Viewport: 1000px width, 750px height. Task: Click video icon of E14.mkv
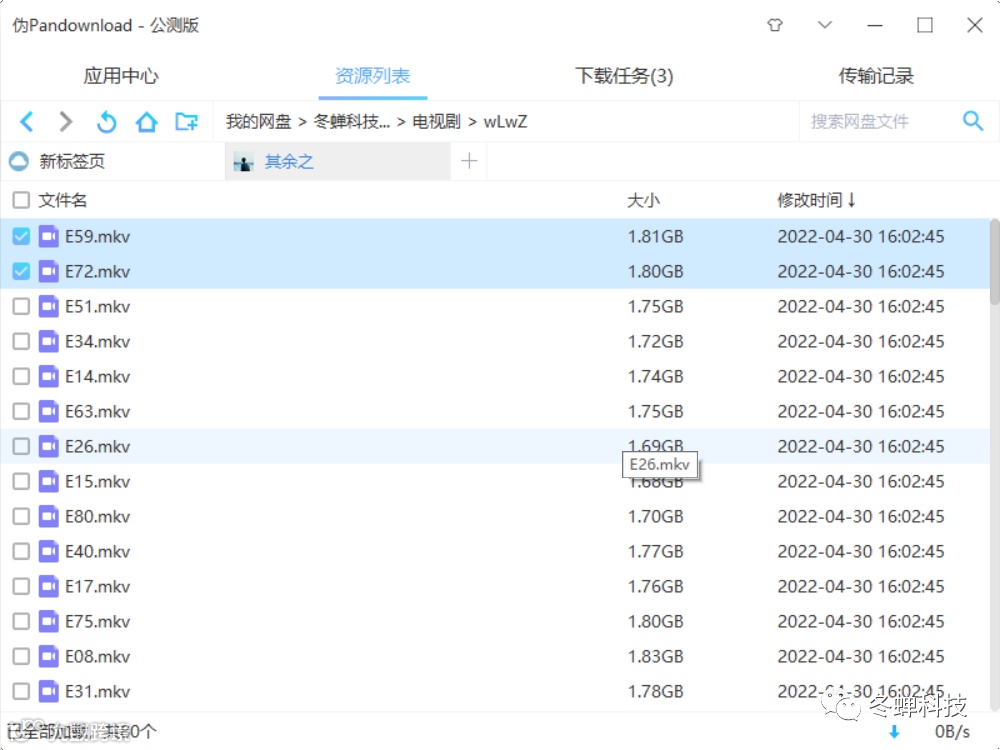pyautogui.click(x=48, y=377)
